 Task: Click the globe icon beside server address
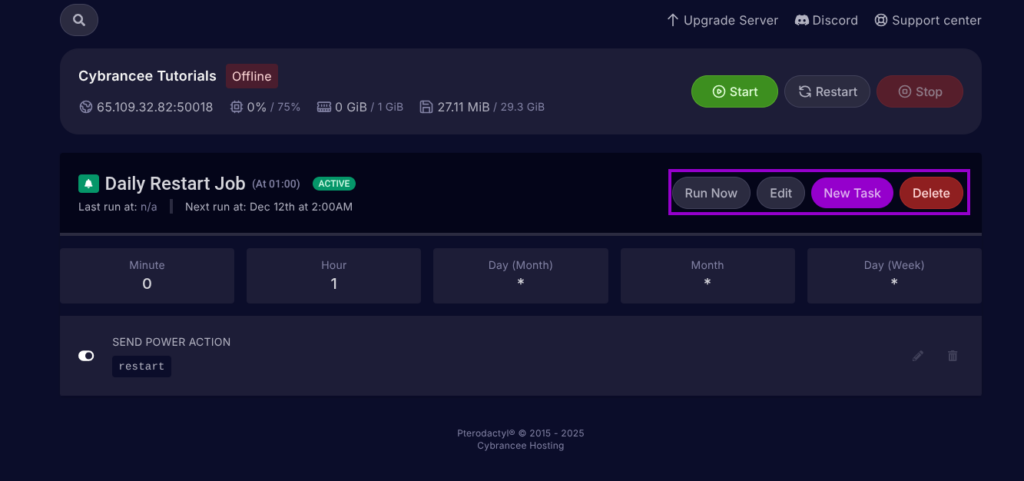coord(86,107)
